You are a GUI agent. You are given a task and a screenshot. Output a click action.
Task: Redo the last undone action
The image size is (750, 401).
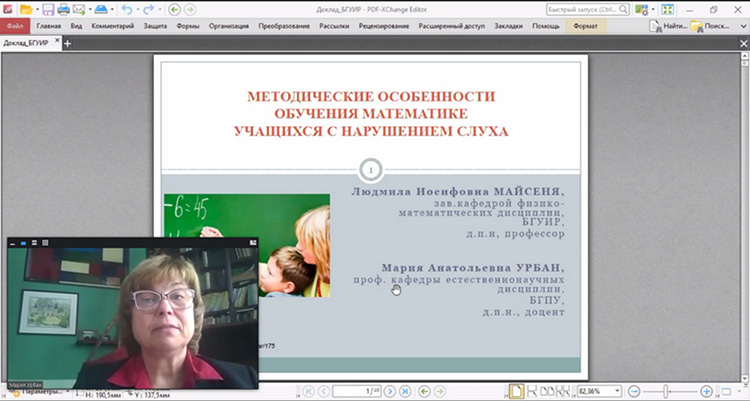(x=149, y=9)
